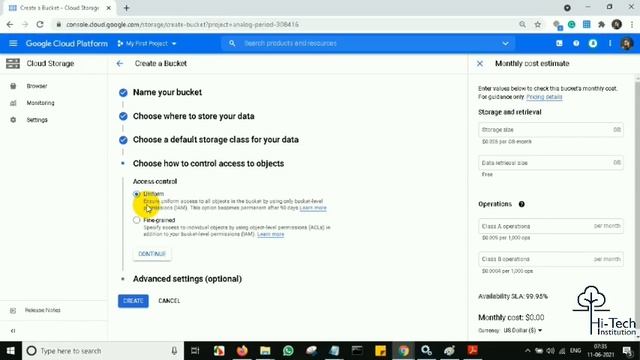Image resolution: width=640 pixels, height=360 pixels.
Task: Expand the search bar dropdown arrow
Action: 505,43
